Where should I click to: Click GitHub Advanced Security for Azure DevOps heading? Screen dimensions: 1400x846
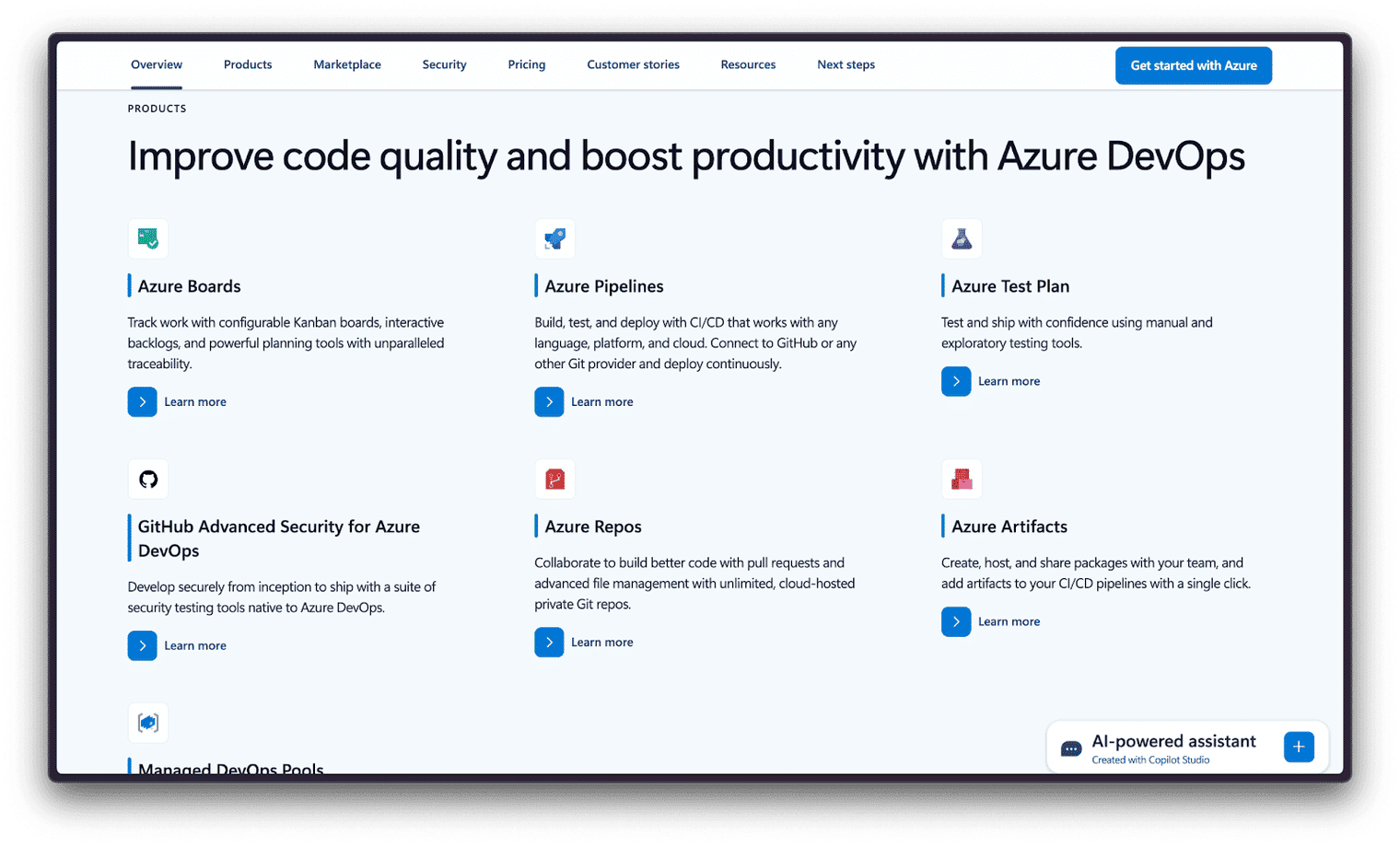pos(279,539)
